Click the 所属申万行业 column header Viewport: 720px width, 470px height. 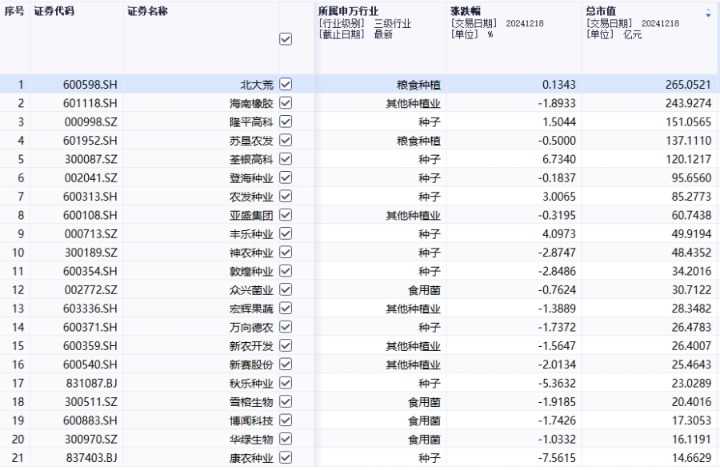350,9
